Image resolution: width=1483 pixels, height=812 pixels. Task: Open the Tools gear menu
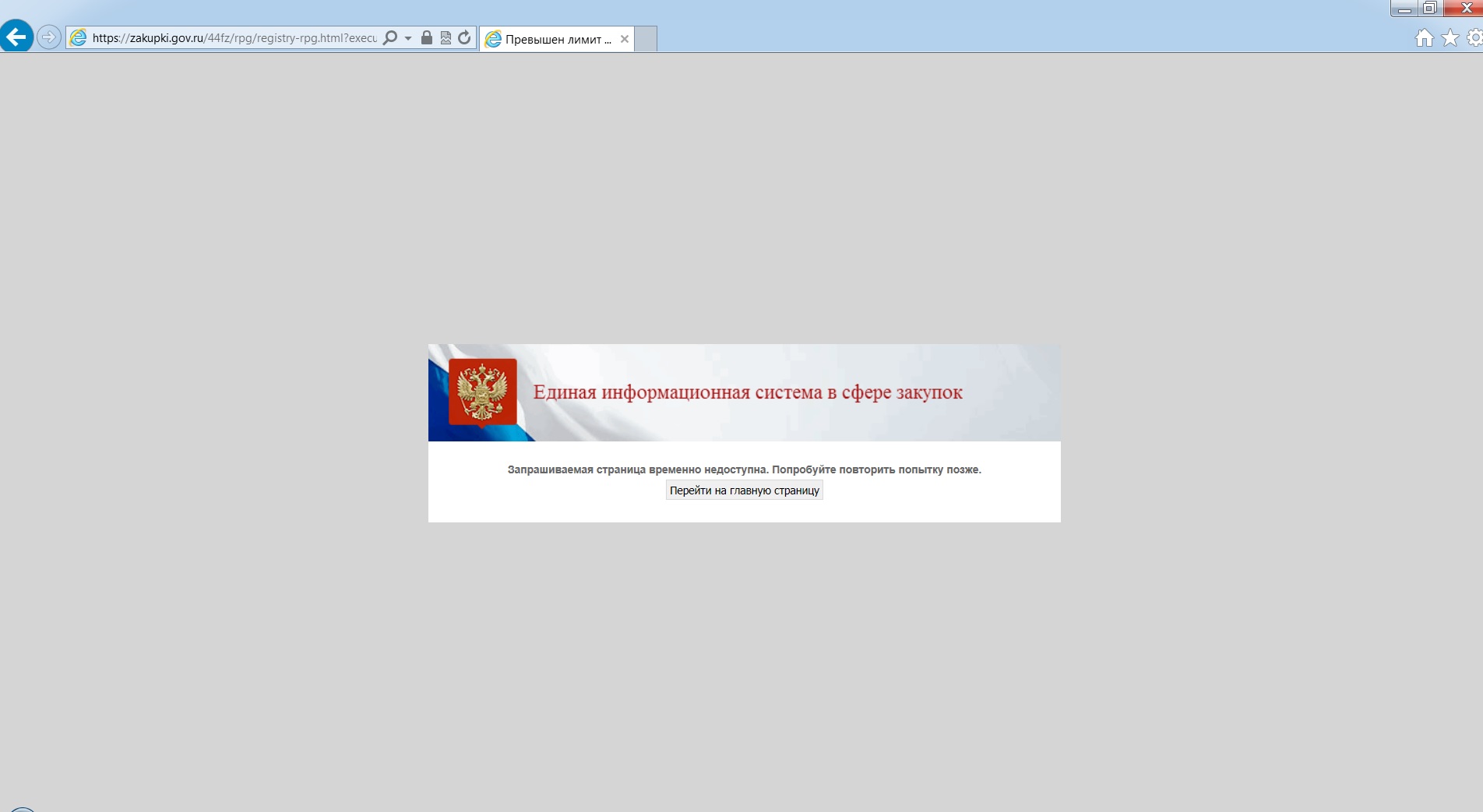click(x=1475, y=38)
